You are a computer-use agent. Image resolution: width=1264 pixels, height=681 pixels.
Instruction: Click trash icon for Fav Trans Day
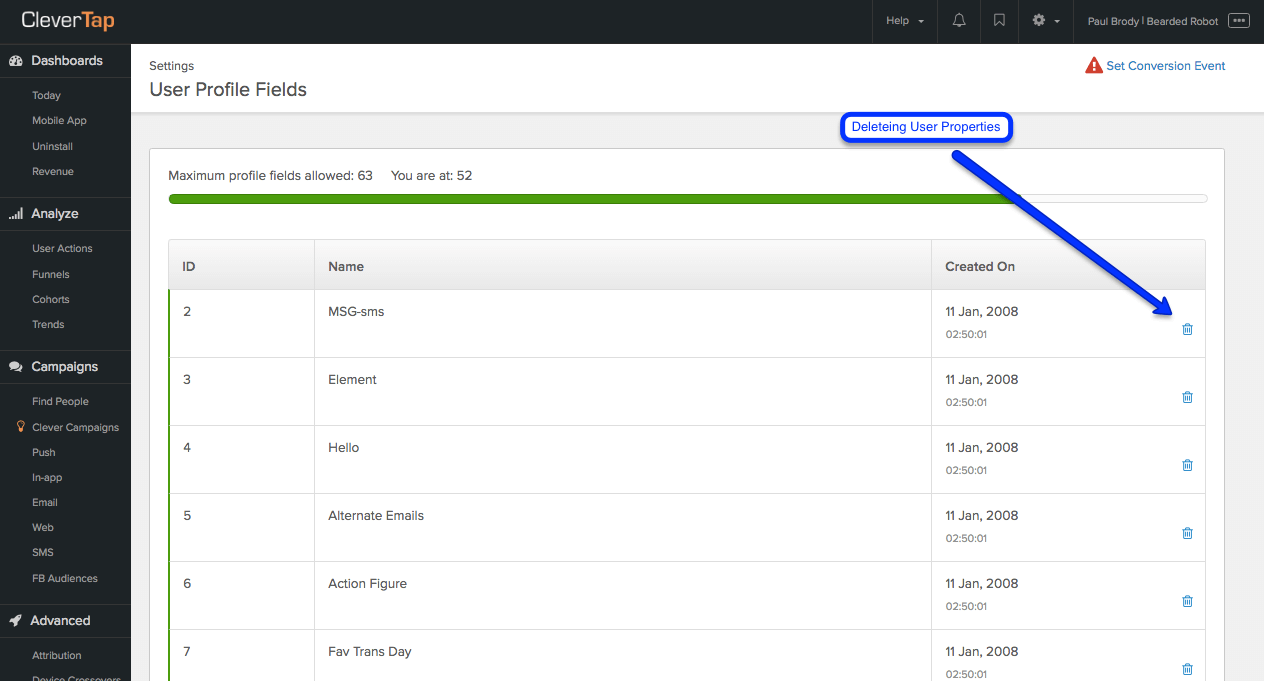point(1187,669)
